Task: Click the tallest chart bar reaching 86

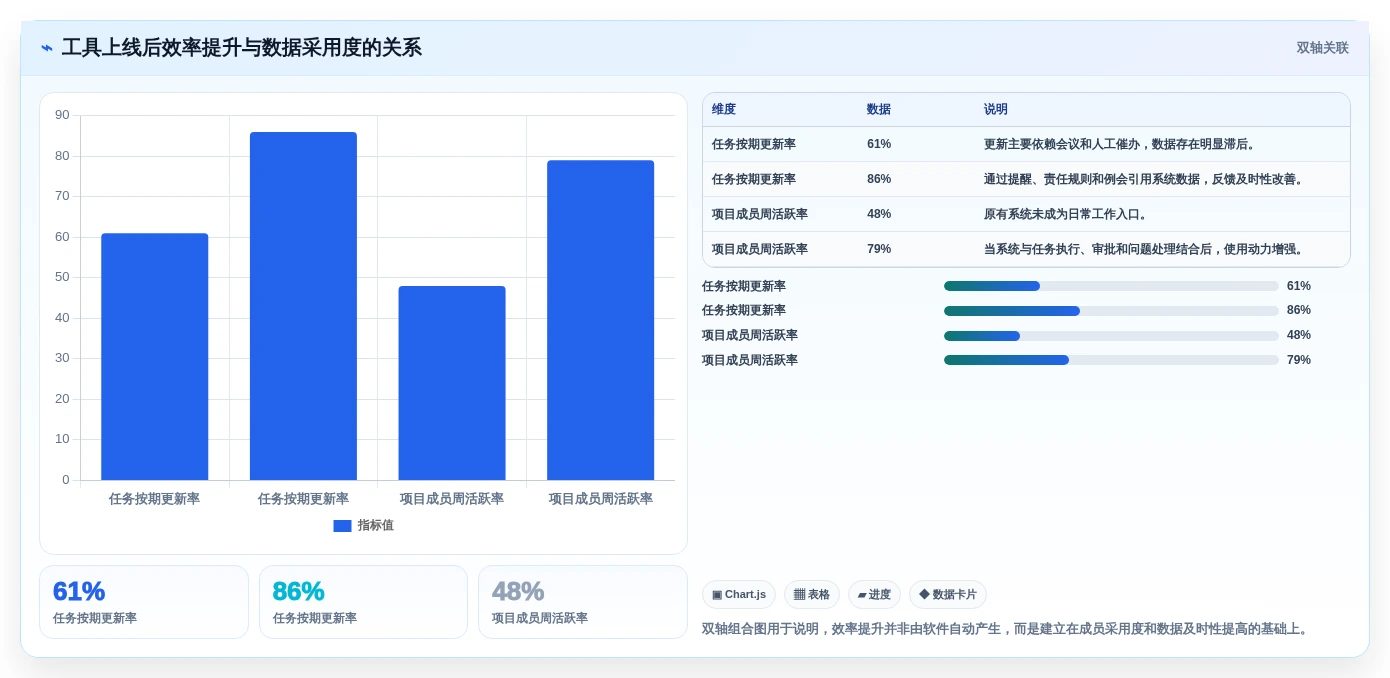Action: tap(303, 306)
